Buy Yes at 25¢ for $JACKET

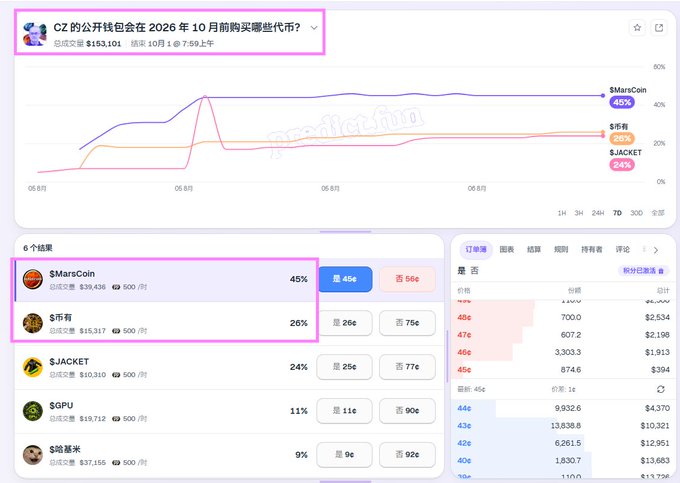pos(344,366)
